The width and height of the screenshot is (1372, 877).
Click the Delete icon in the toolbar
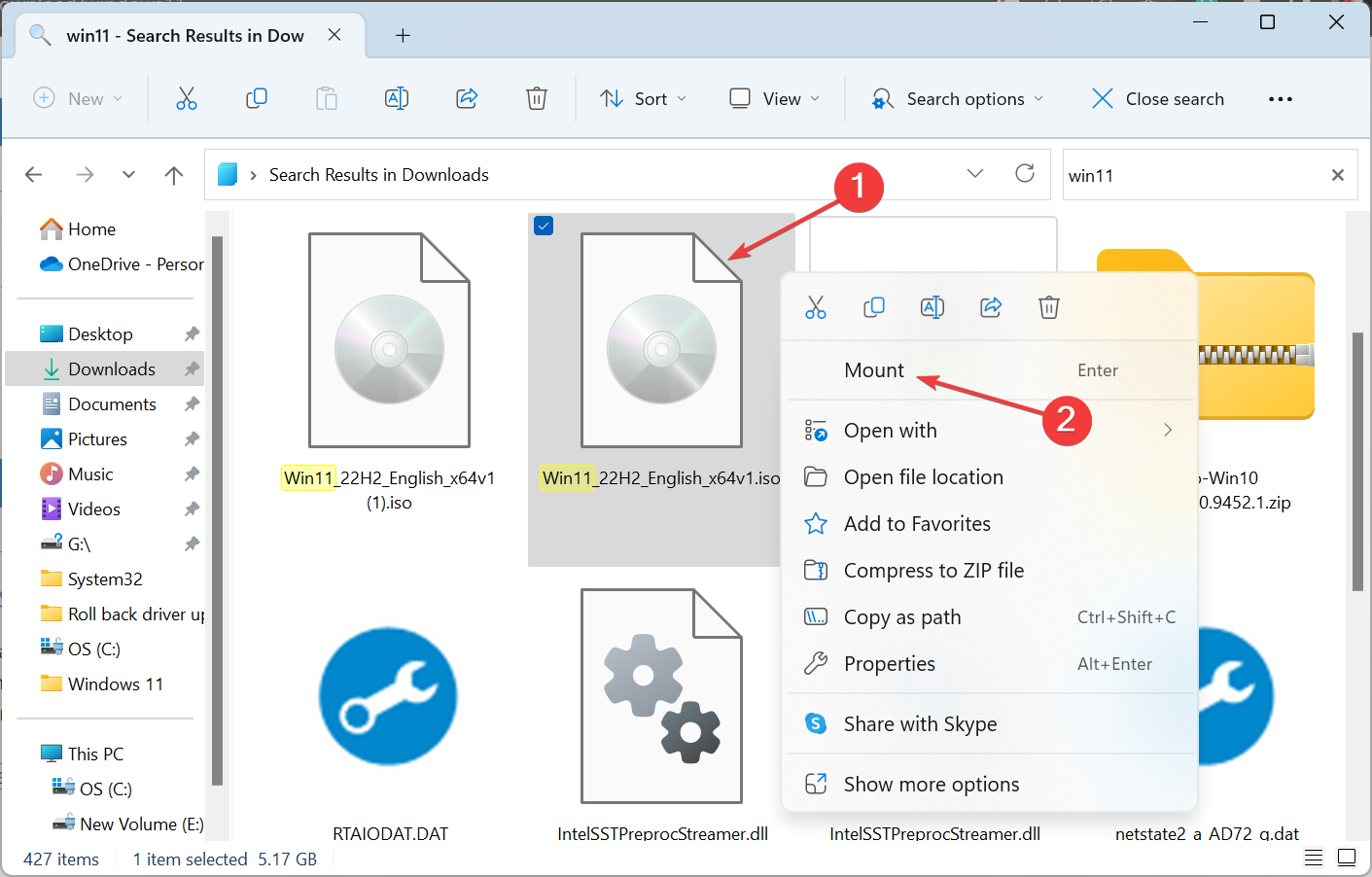[x=536, y=98]
